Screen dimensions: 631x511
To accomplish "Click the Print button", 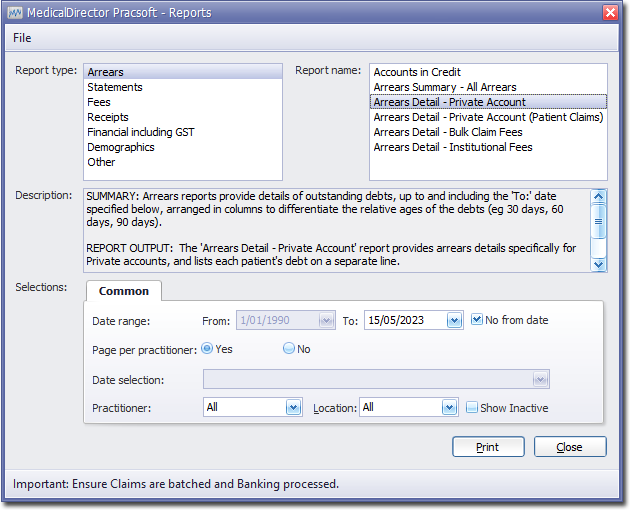I will (488, 447).
